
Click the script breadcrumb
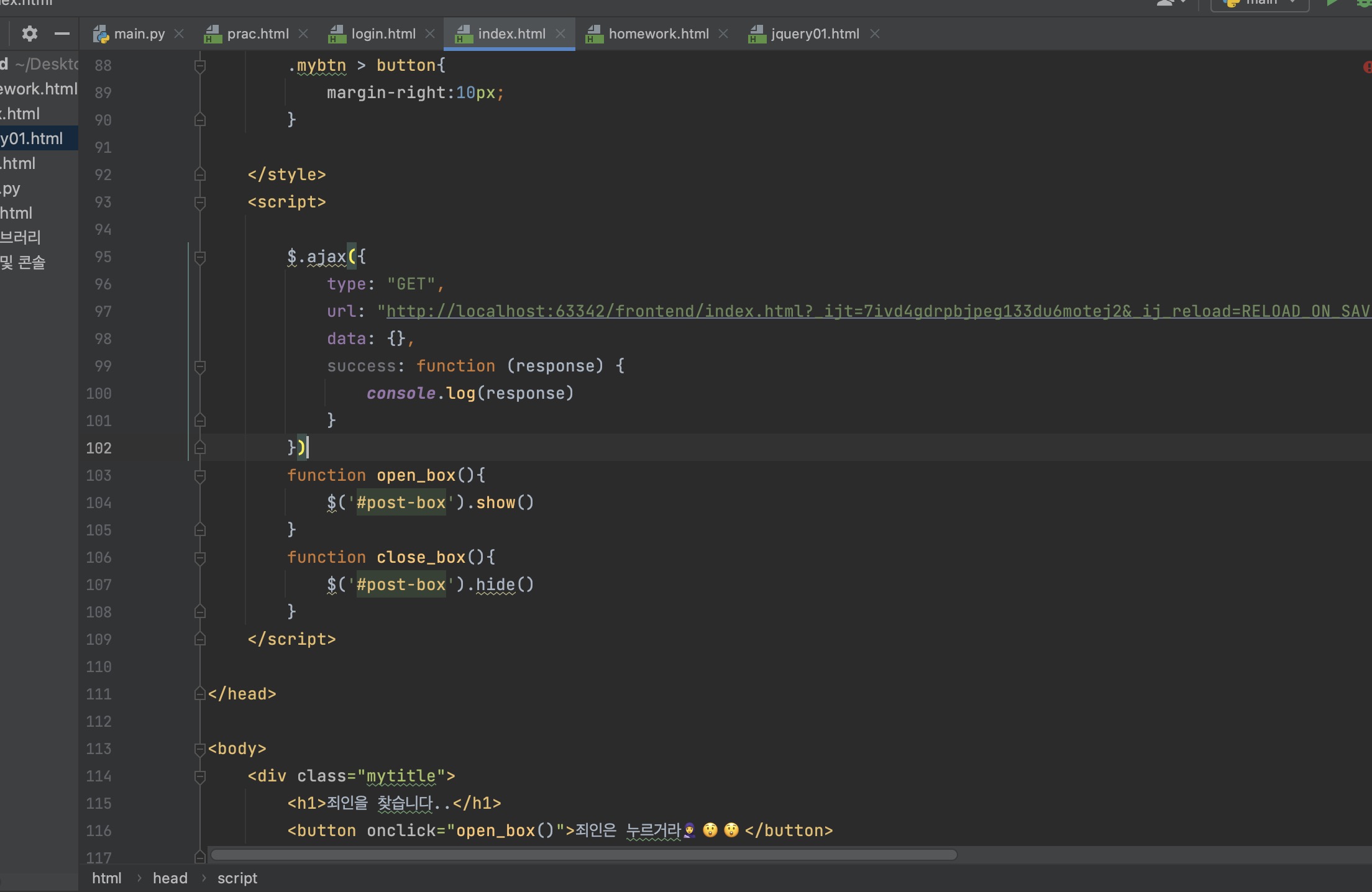tap(237, 878)
